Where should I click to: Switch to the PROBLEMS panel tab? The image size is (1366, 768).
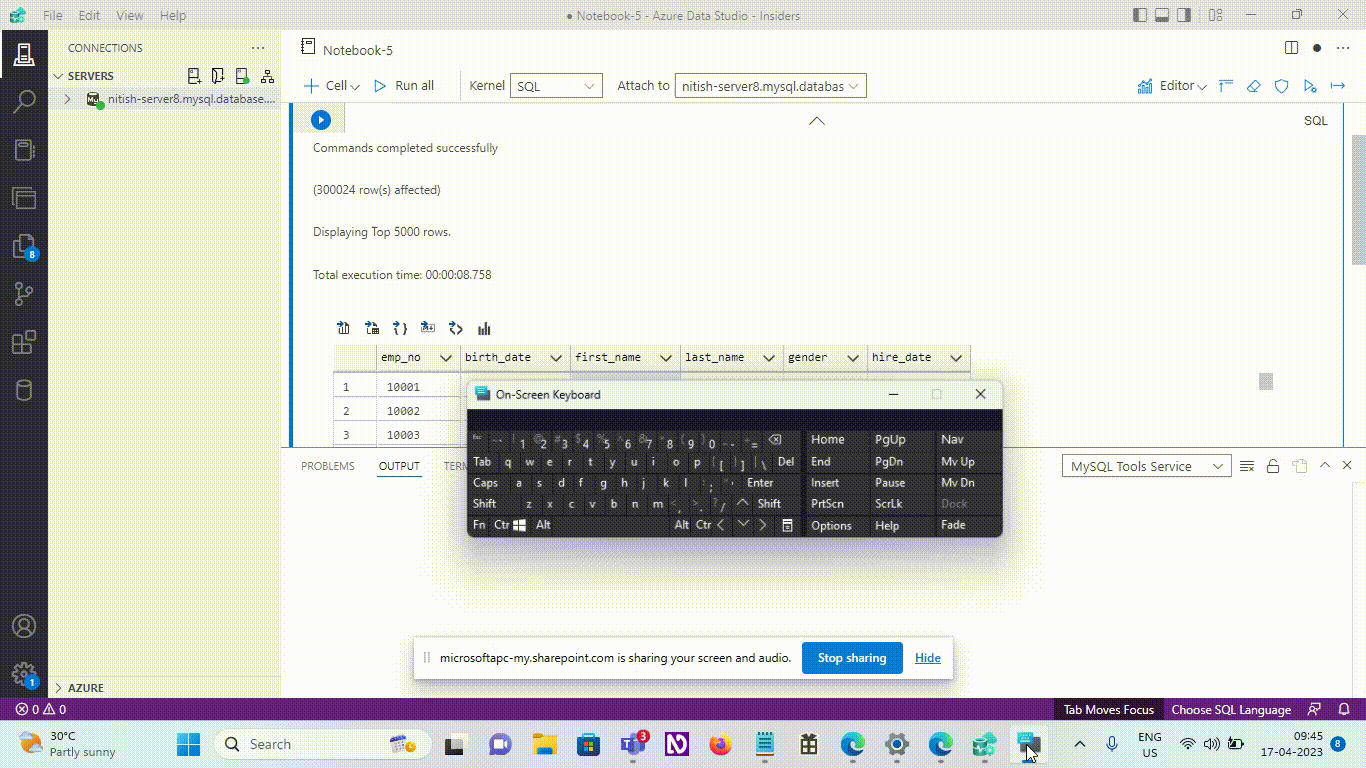[328, 466]
